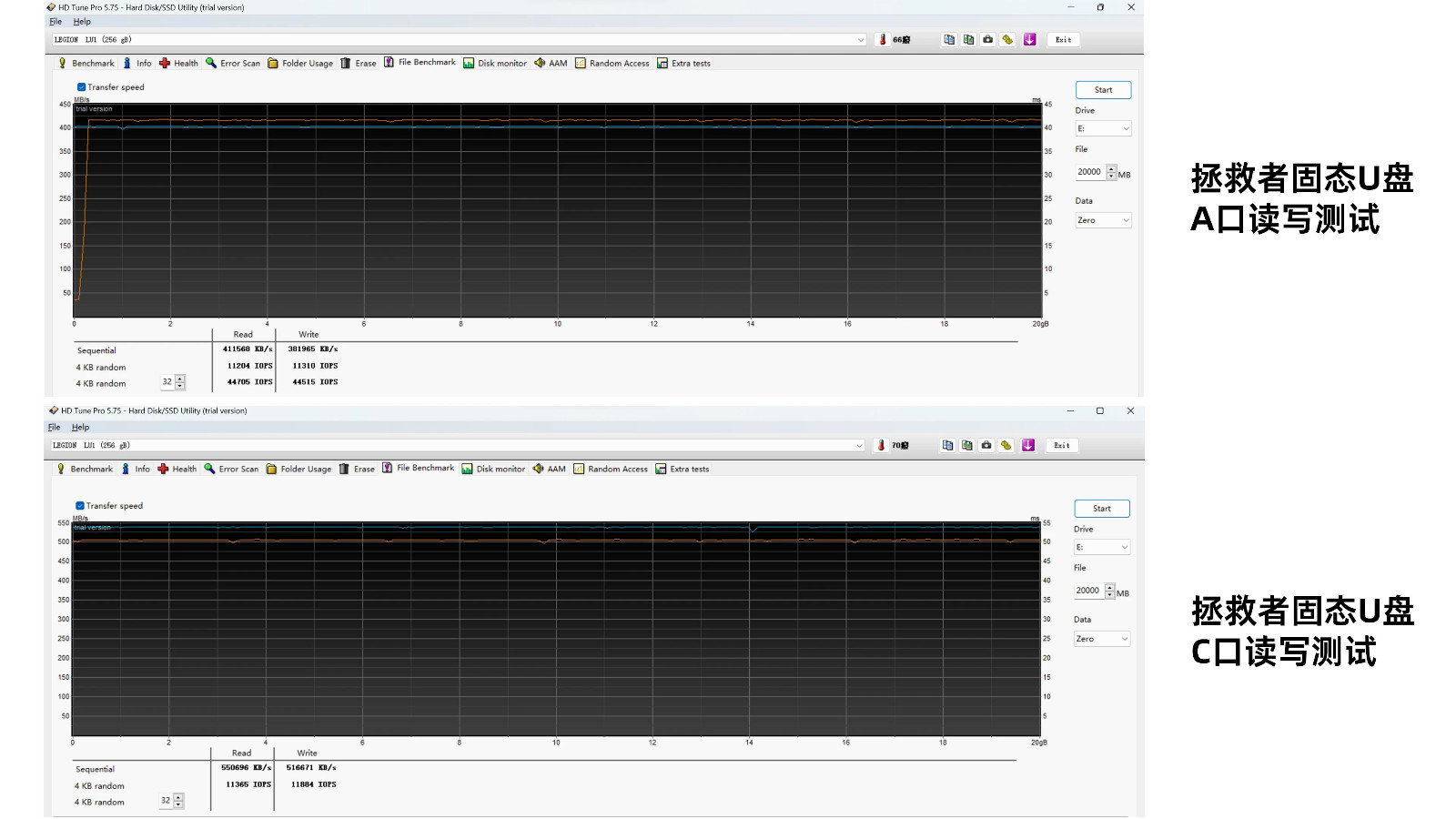Switch to Error Scan tab in top window
Image resolution: width=1456 pixels, height=819 pixels.
click(233, 64)
